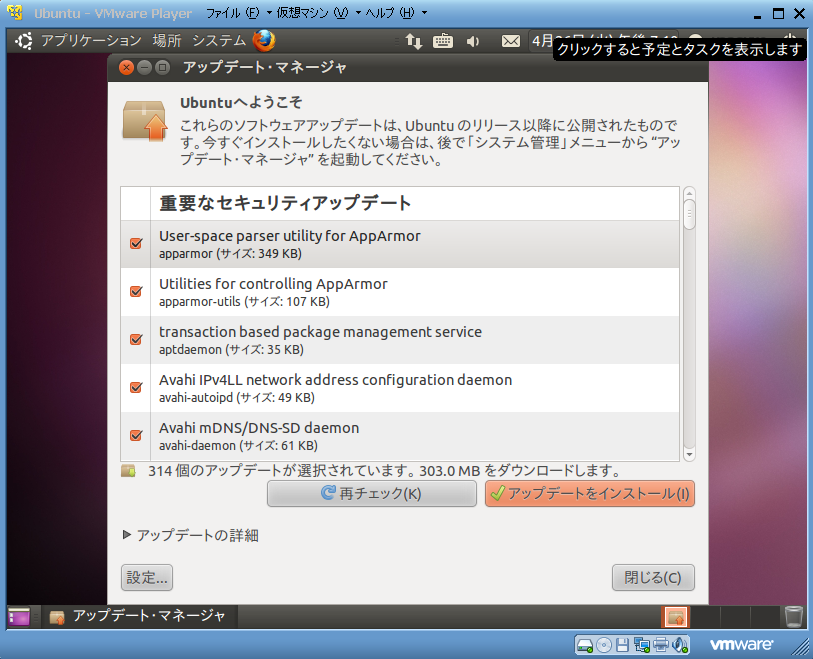Click the VMware network adapter status icon
The height and width of the screenshot is (659, 813).
coord(641,646)
